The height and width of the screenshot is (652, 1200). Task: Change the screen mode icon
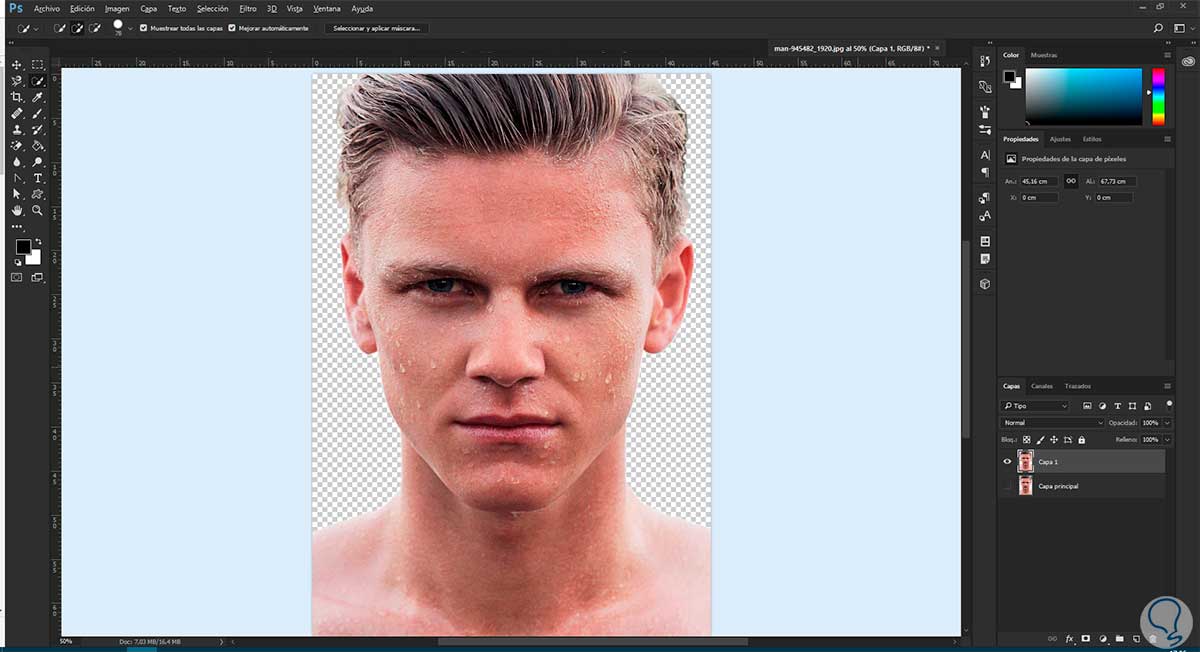click(x=37, y=277)
